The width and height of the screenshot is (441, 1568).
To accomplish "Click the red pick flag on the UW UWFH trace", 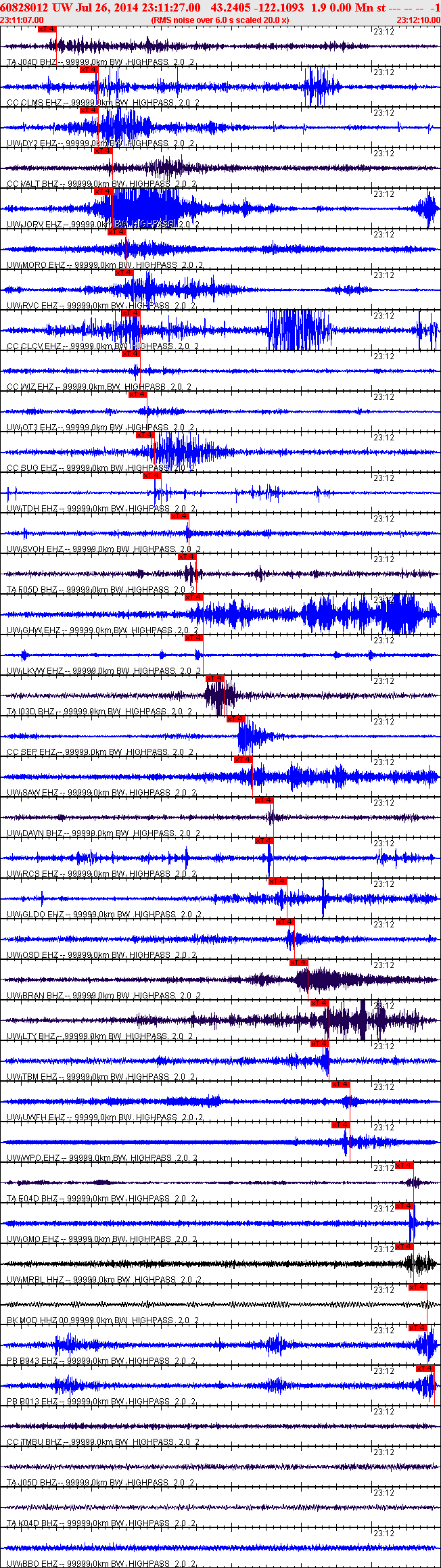I will click(x=341, y=1084).
